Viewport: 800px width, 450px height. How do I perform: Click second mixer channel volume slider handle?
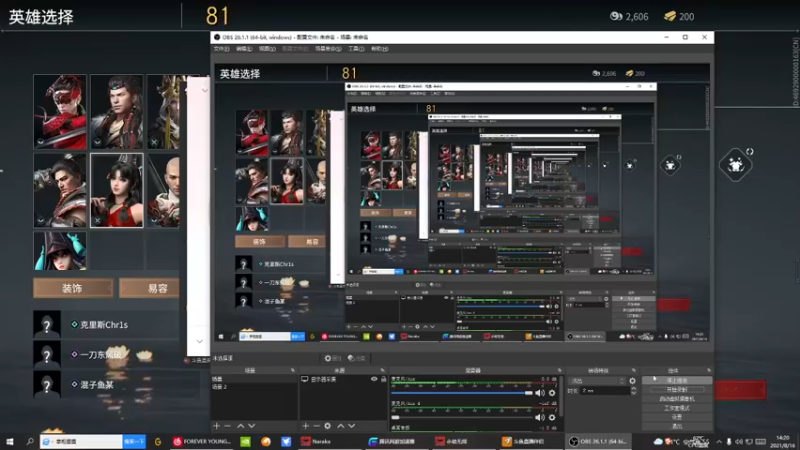(395, 417)
